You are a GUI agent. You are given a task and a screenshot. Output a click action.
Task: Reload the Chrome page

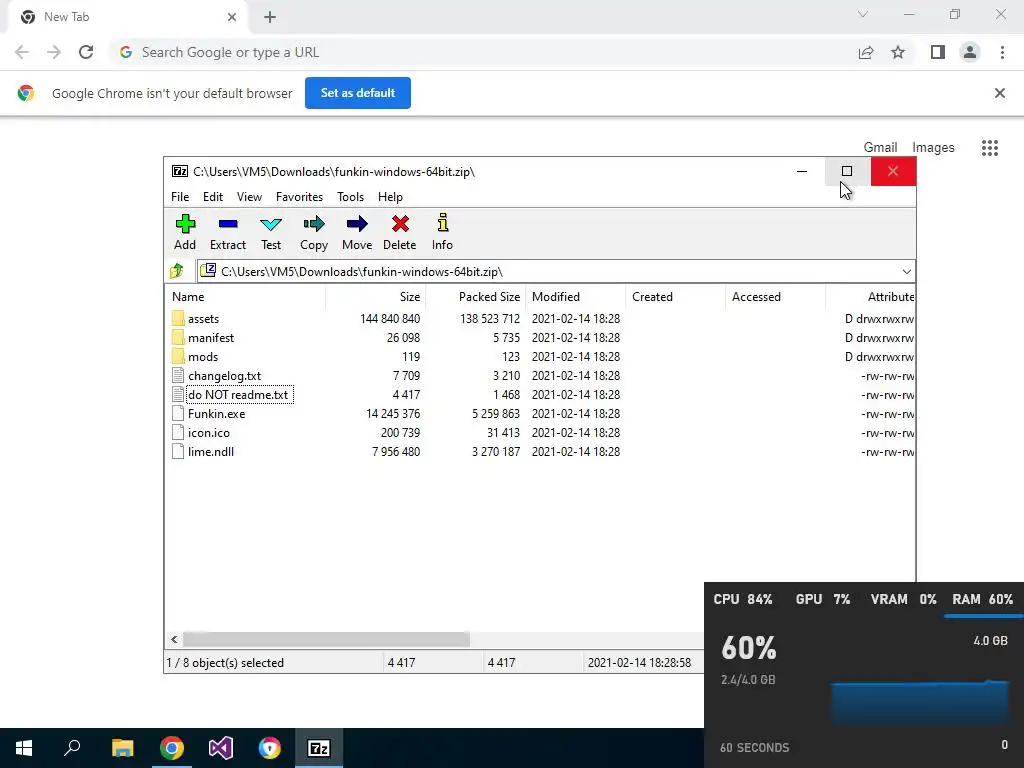click(86, 52)
